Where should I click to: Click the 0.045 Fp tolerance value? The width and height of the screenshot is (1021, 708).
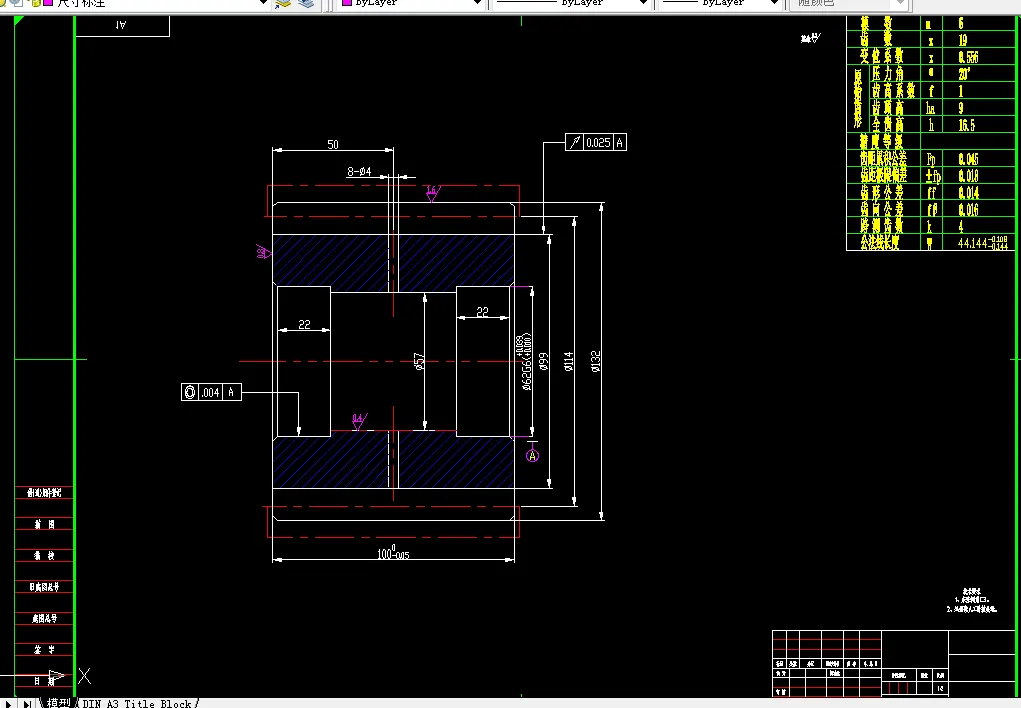968,158
